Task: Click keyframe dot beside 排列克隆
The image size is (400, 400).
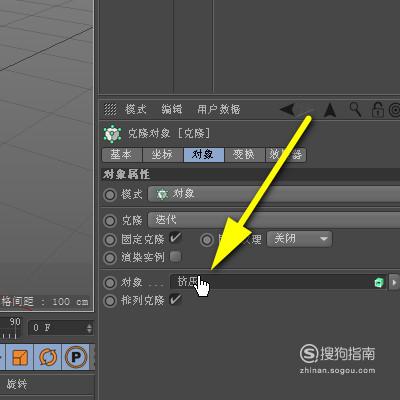Action: (110, 301)
